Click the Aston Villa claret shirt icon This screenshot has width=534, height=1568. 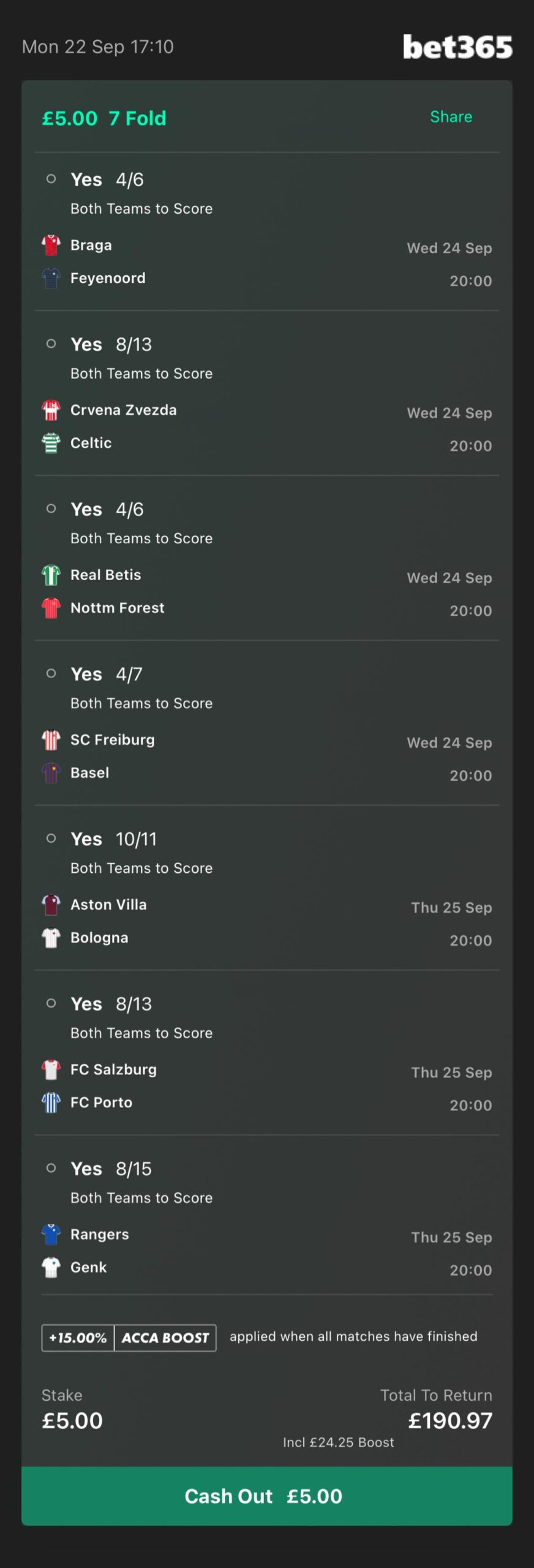click(51, 905)
